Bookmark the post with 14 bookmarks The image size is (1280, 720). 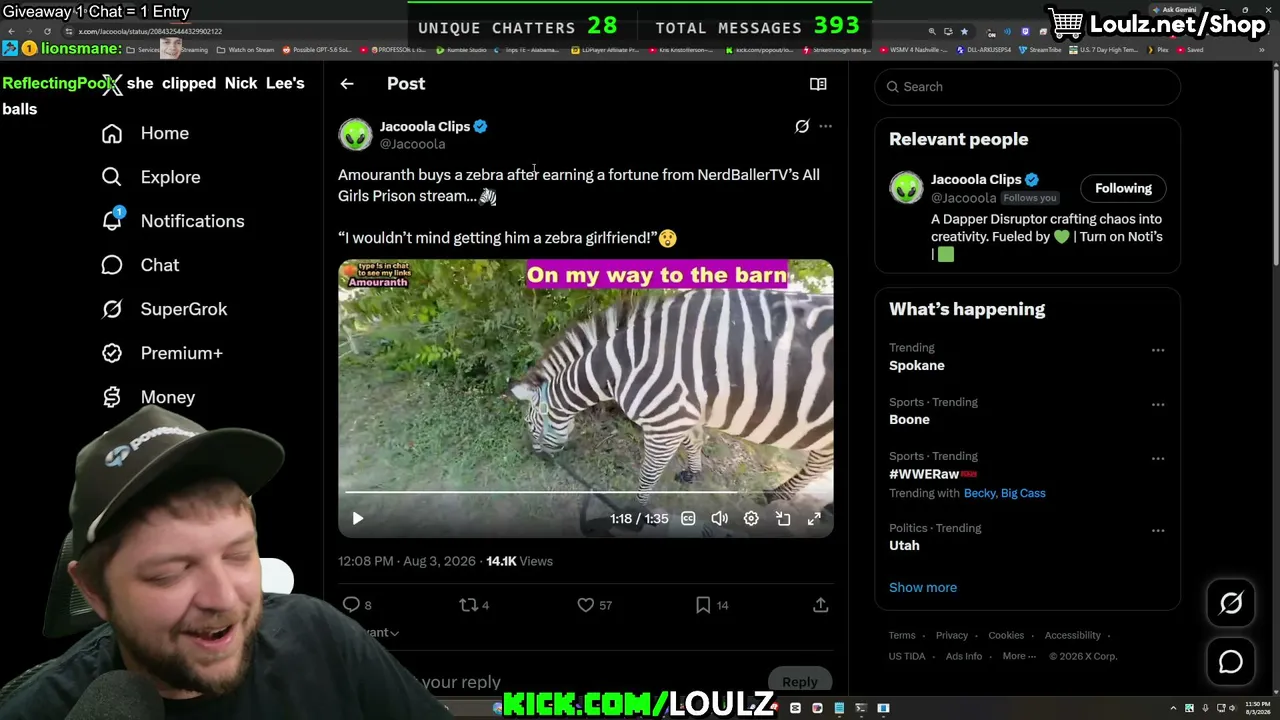703,604
